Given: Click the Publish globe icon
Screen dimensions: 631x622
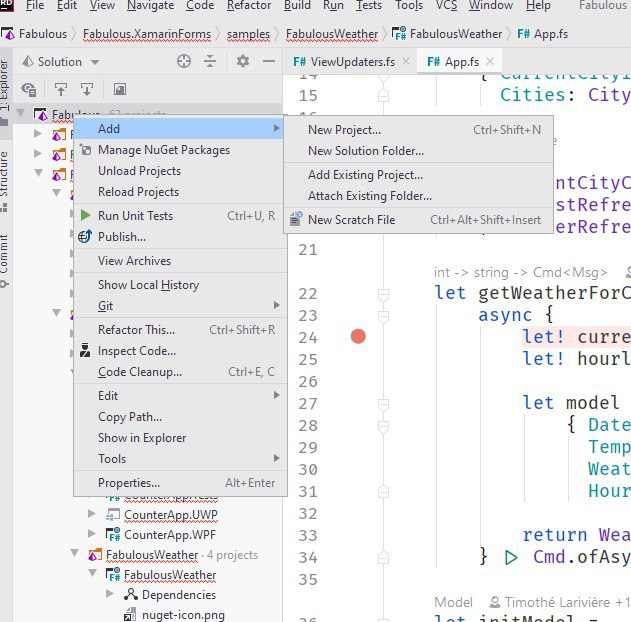Looking at the screenshot, I should [x=85, y=236].
